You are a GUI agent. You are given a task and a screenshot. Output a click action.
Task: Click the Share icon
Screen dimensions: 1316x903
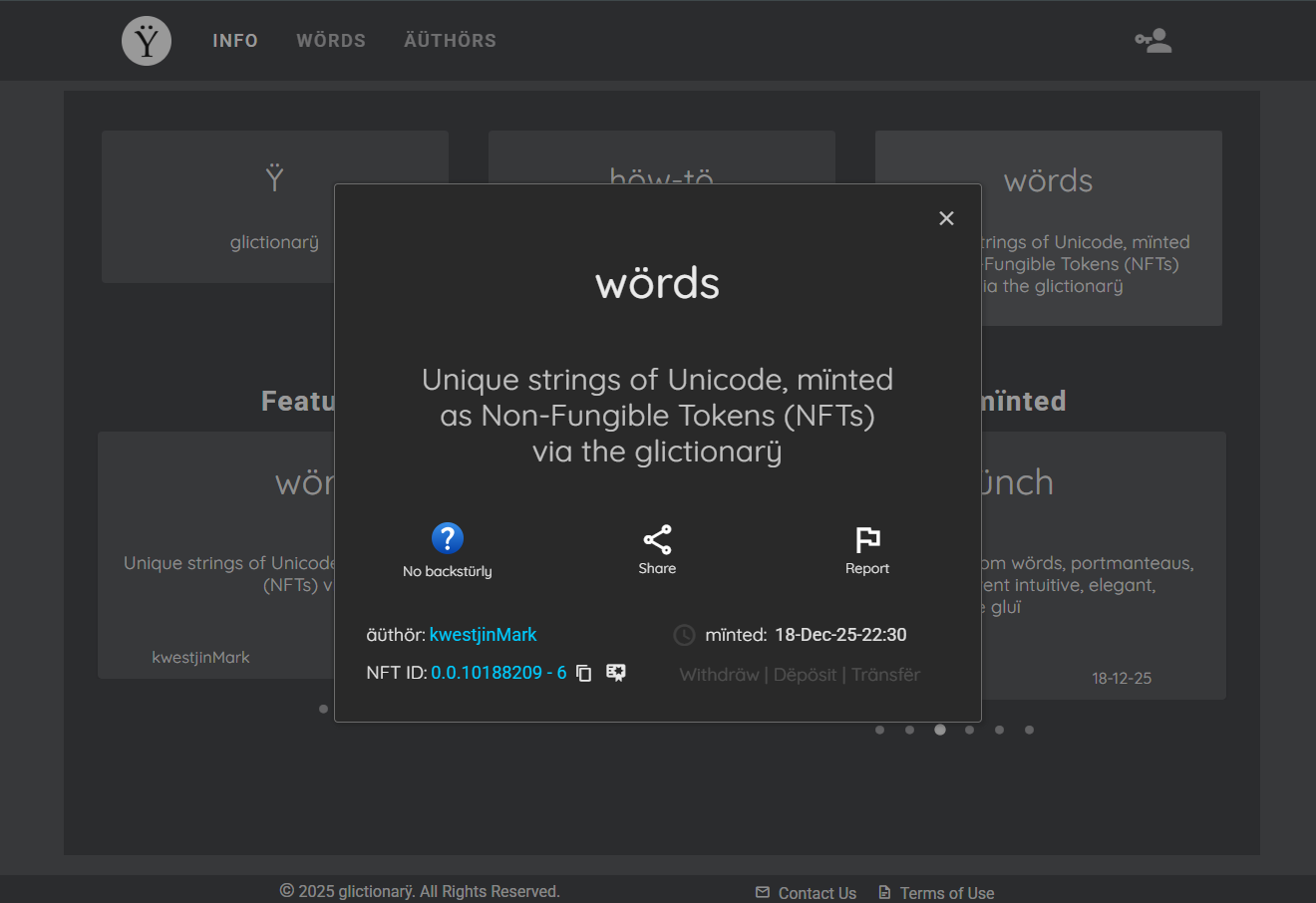[657, 539]
